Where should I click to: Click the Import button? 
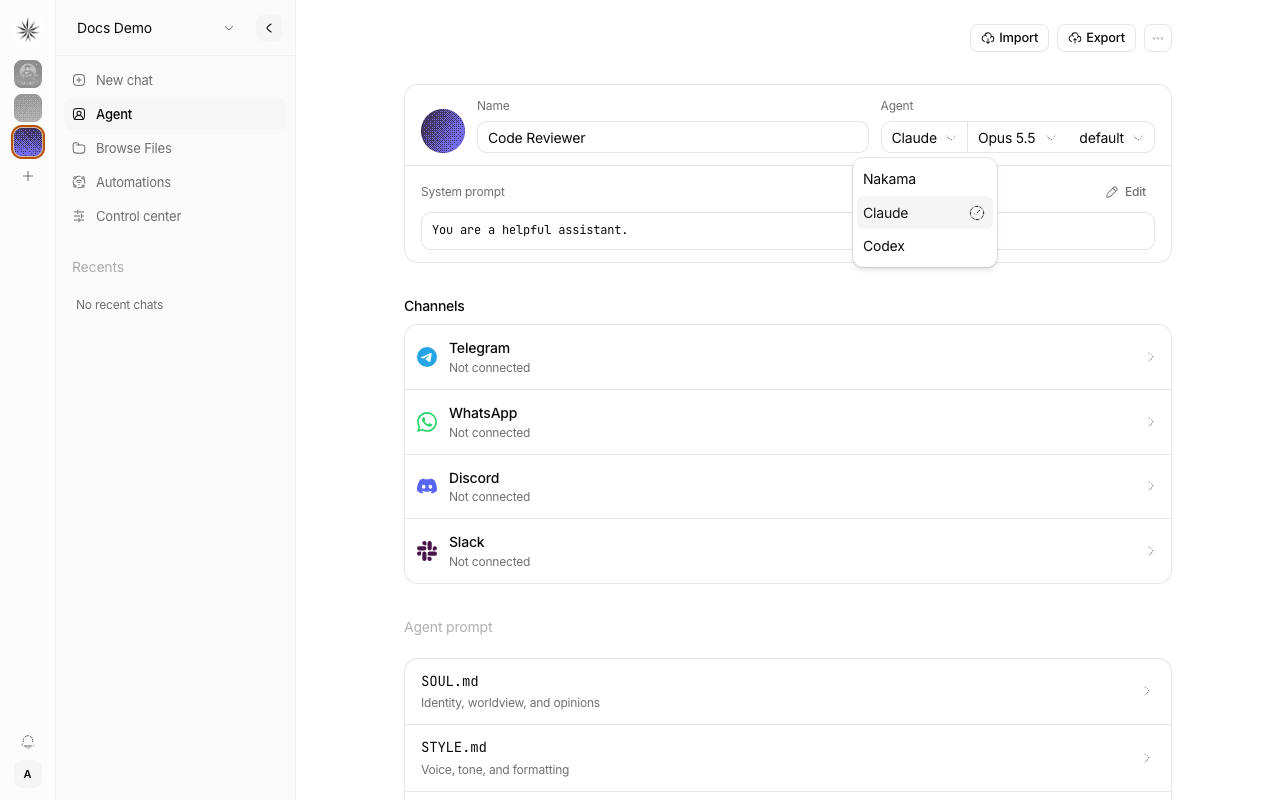[x=1009, y=38]
